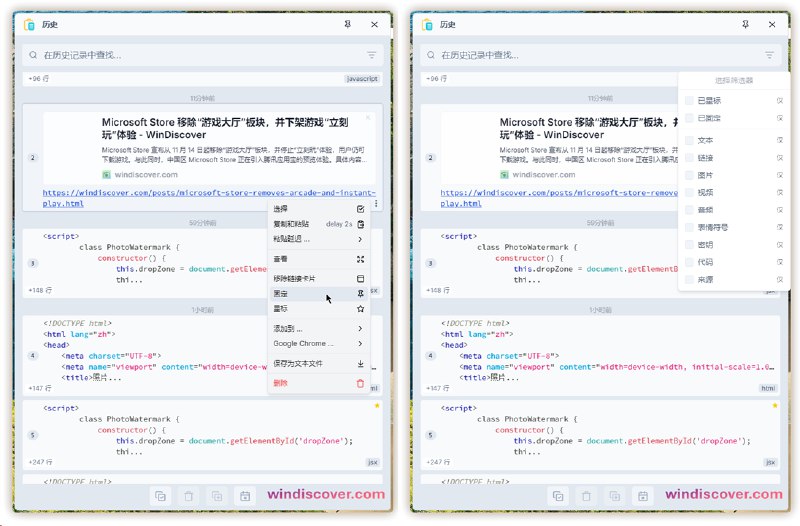The height and width of the screenshot is (526, 800).
Task: Open the windiscover.com post link in the right window
Action: click(x=559, y=198)
